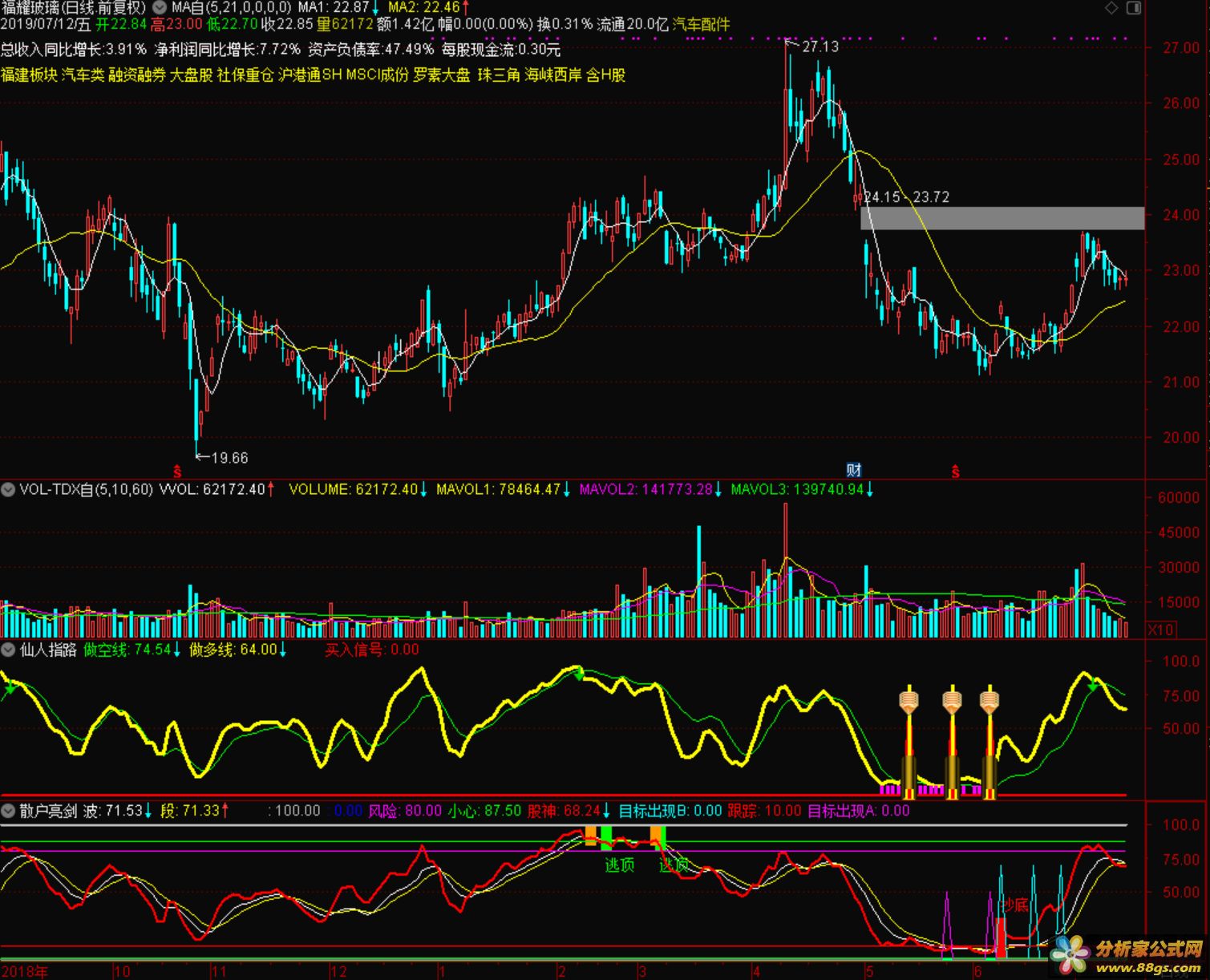Click the VOL-TDX自(5,10,60) indicator name

pyautogui.click(x=86, y=489)
